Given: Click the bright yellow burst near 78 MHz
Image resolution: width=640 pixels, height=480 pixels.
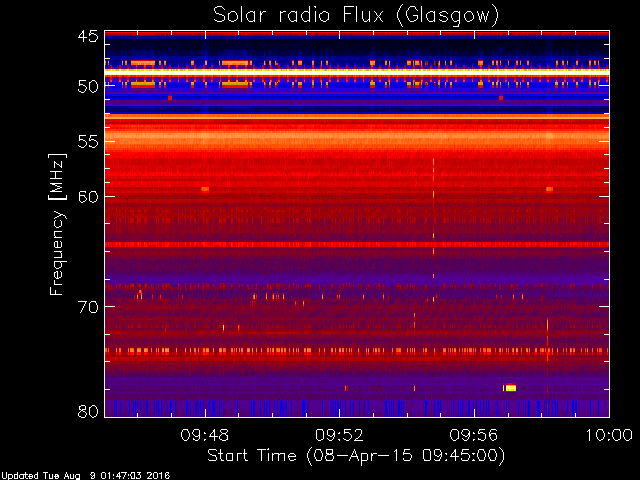Looking at the screenshot, I should 510,388.
